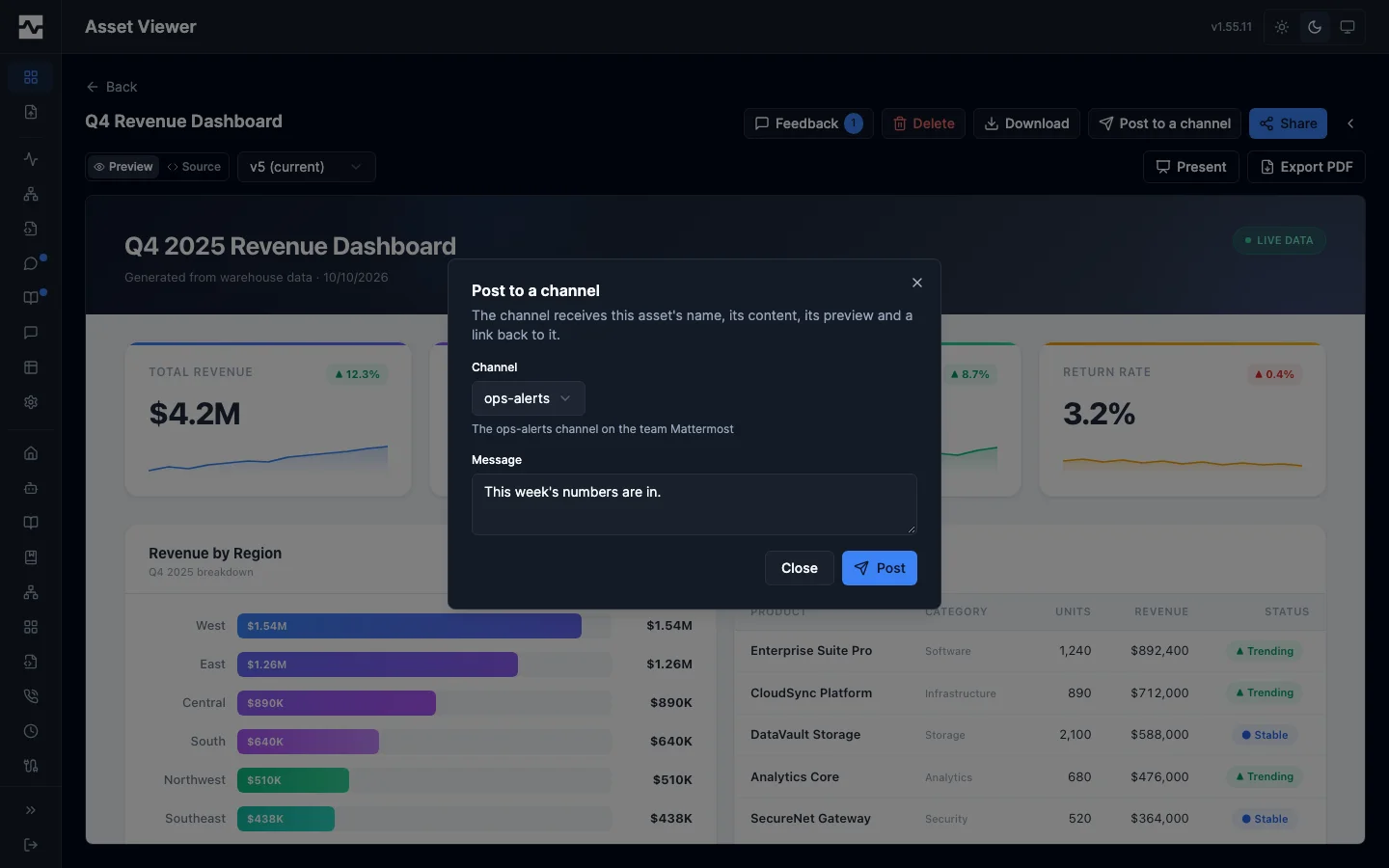This screenshot has height=868, width=1389.
Task: Click the bookmarked notebook sidebar icon
Action: (x=31, y=557)
